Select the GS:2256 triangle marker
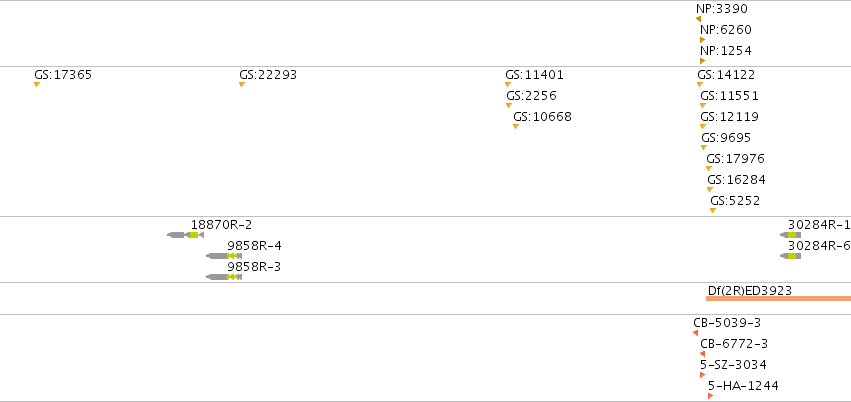The height and width of the screenshot is (402, 851). coord(509,106)
